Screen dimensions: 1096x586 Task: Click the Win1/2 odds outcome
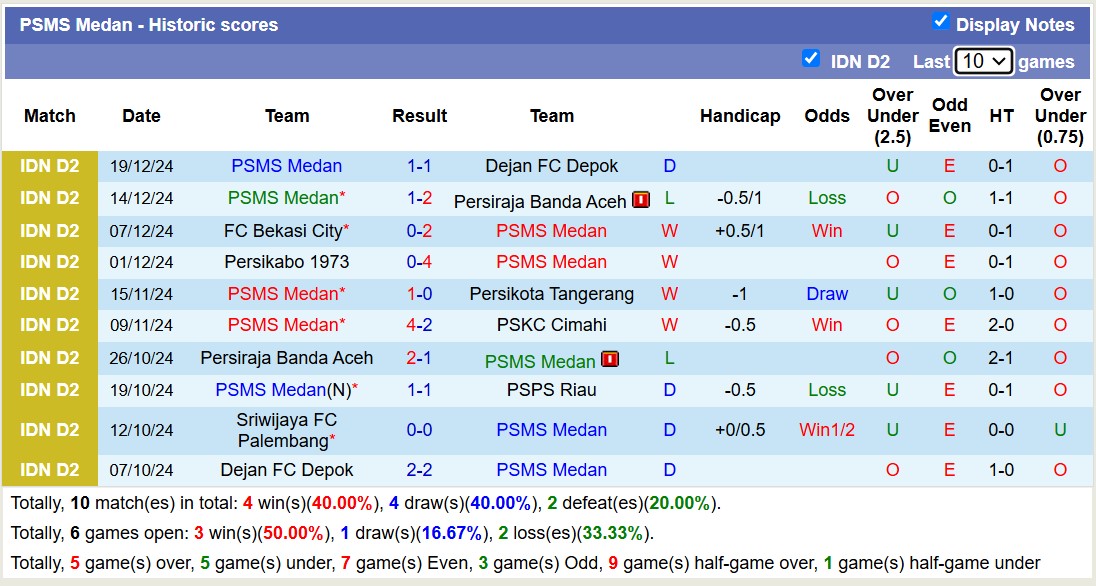pyautogui.click(x=827, y=430)
